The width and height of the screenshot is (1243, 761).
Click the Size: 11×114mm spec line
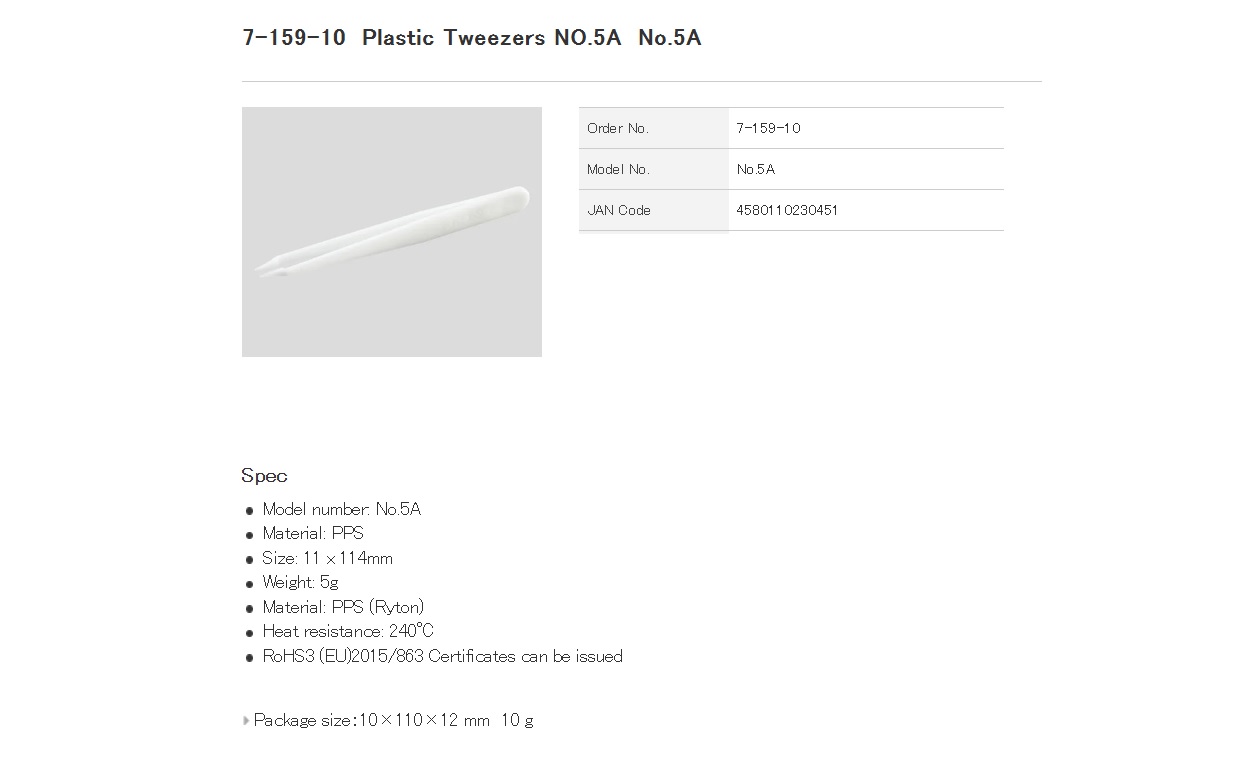point(327,558)
